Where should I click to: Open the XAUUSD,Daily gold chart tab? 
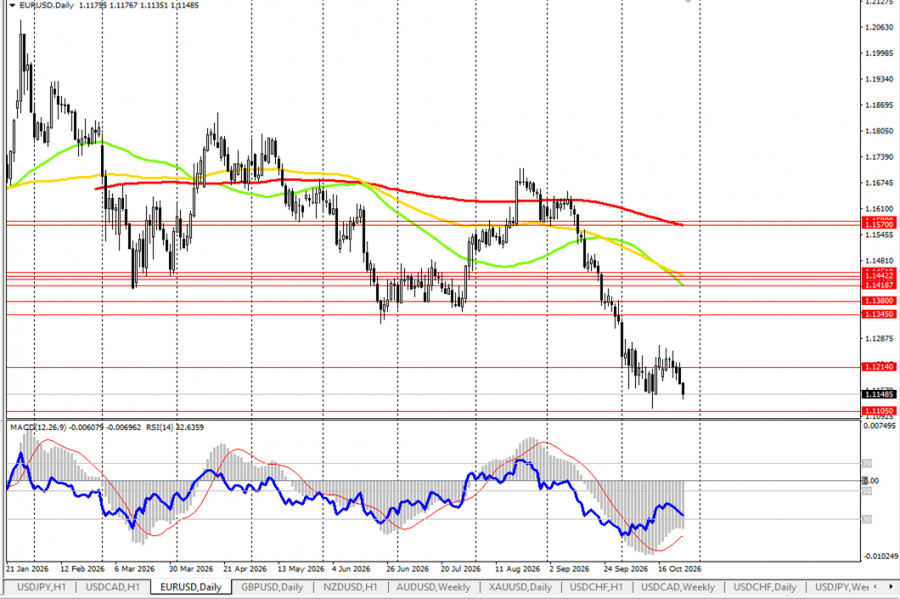(520, 587)
